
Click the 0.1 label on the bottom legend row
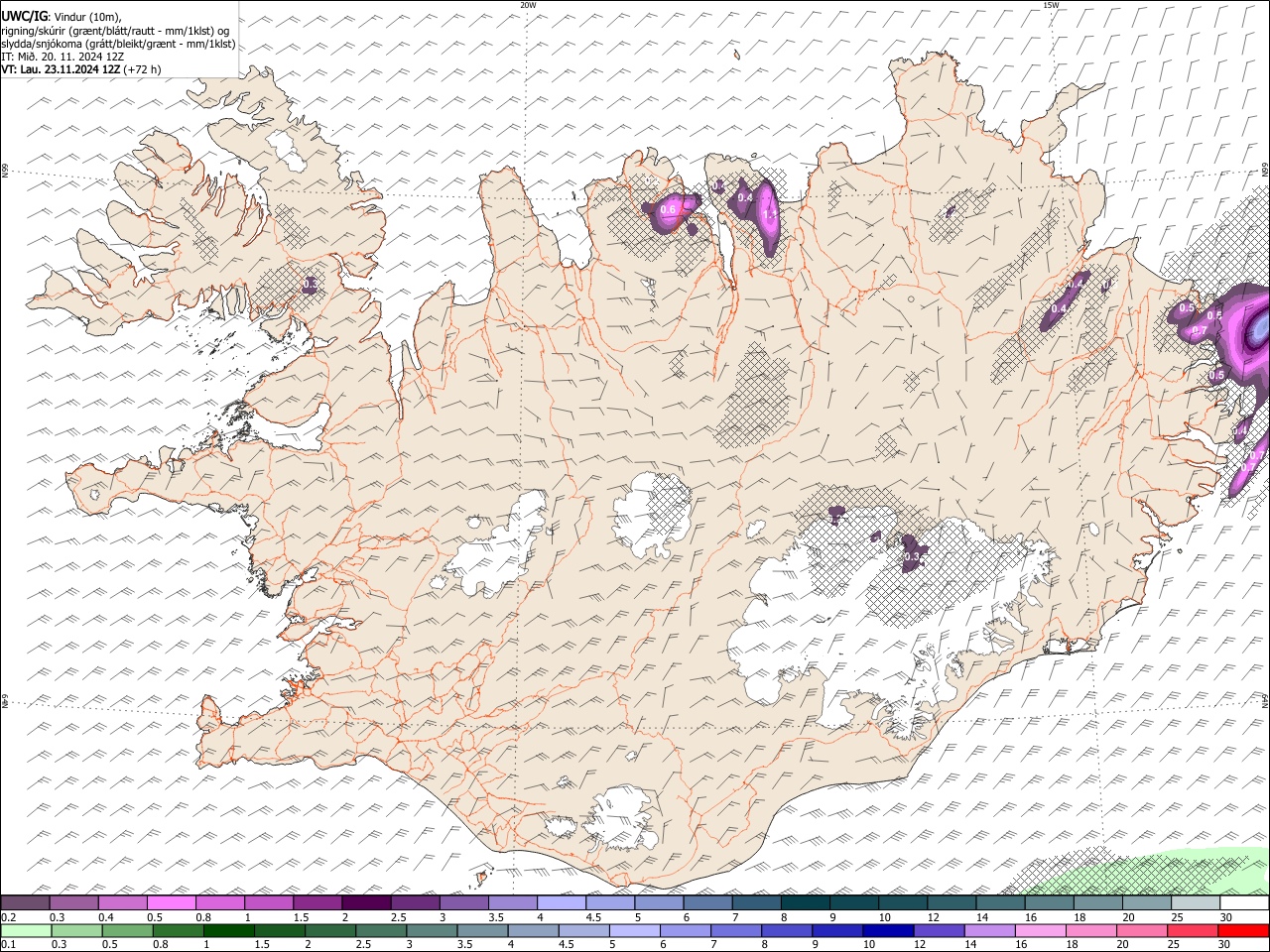8,944
